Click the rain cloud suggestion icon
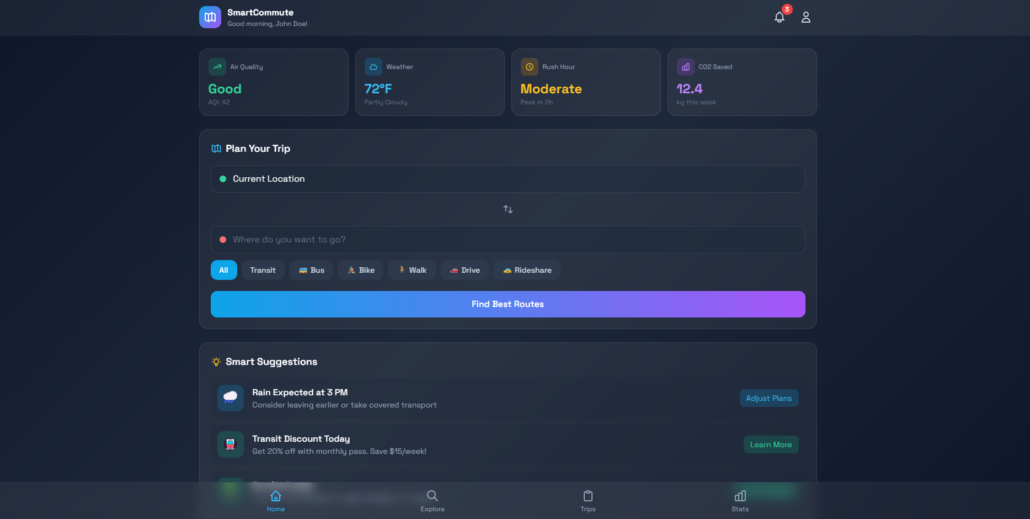 tap(231, 398)
